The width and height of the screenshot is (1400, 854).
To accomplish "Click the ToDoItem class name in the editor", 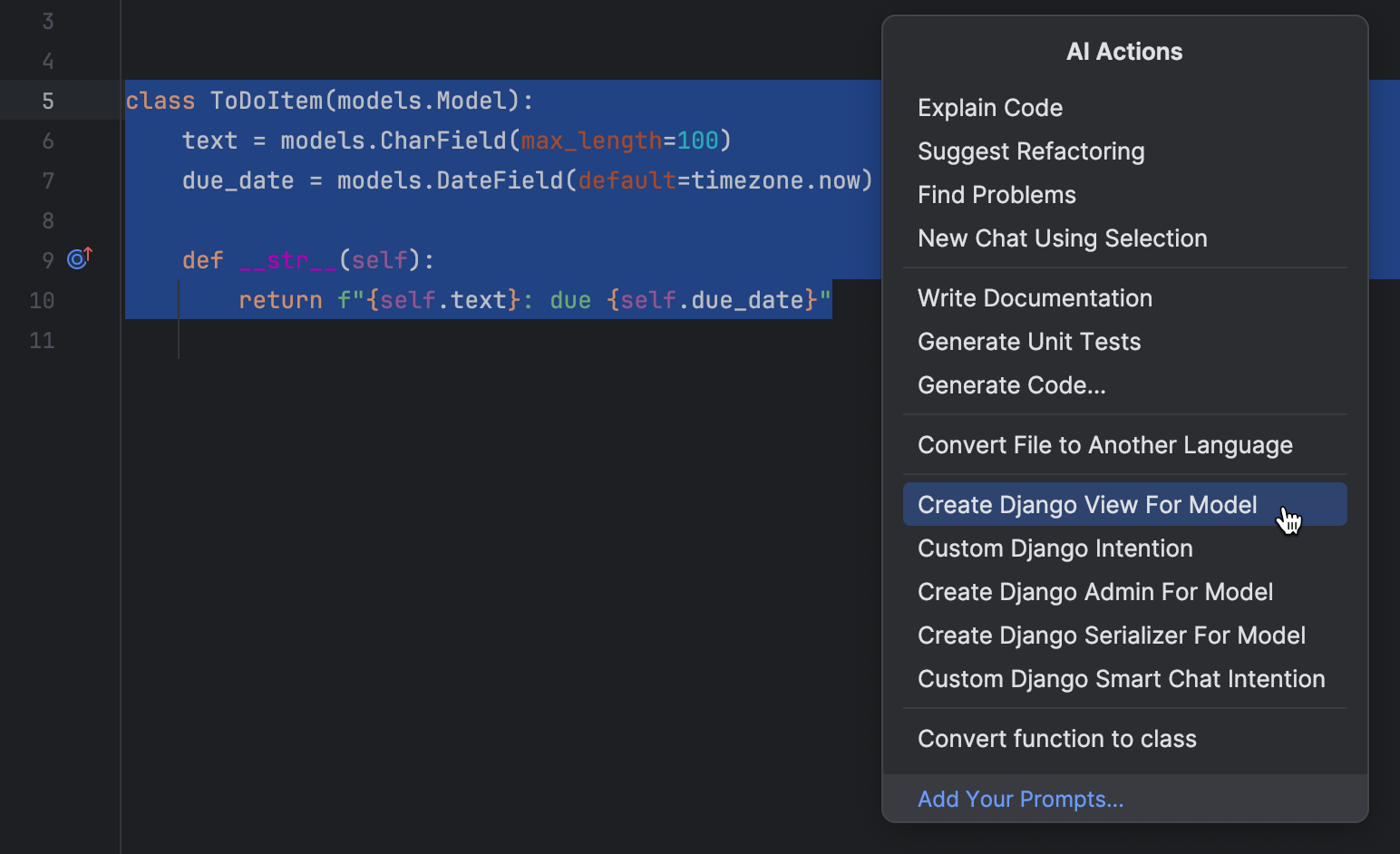I will (267, 101).
